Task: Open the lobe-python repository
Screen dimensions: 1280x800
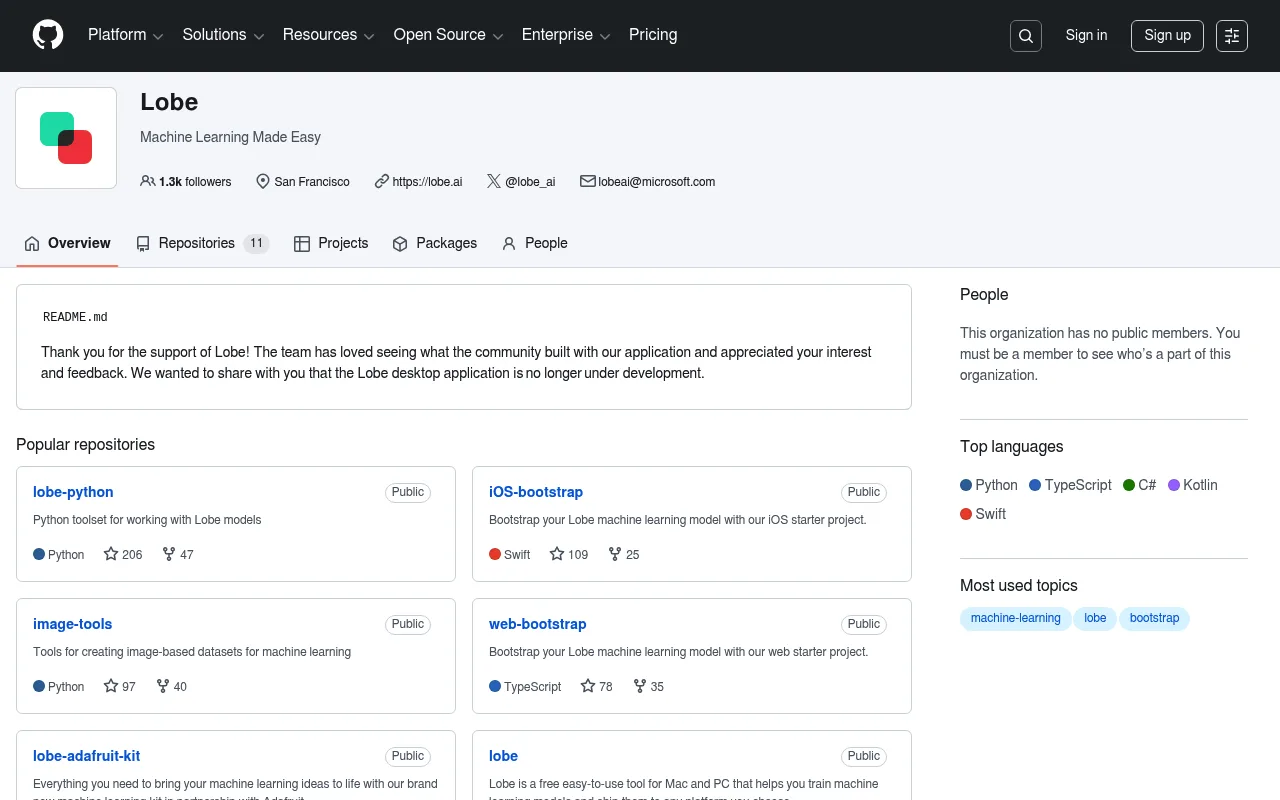Action: pos(73,492)
